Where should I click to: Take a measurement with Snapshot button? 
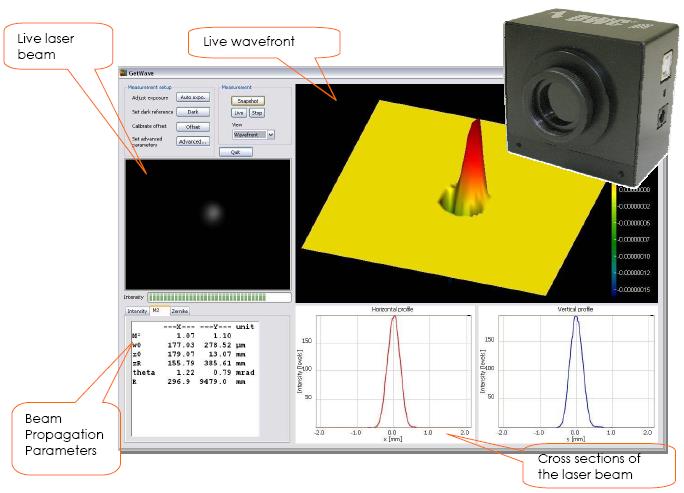click(x=248, y=101)
